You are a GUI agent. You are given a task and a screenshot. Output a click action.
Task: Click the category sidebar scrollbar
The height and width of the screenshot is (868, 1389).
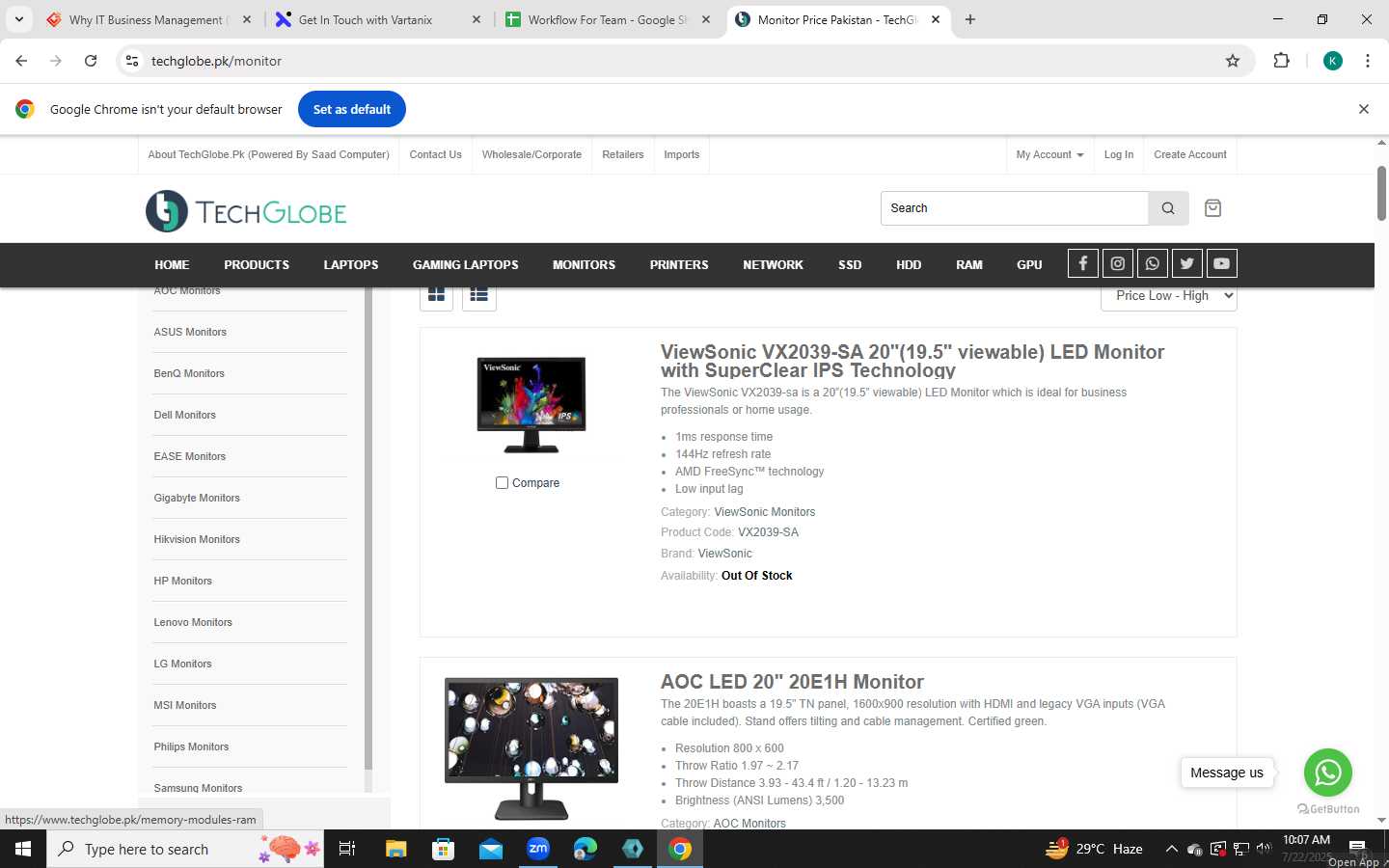[368, 528]
